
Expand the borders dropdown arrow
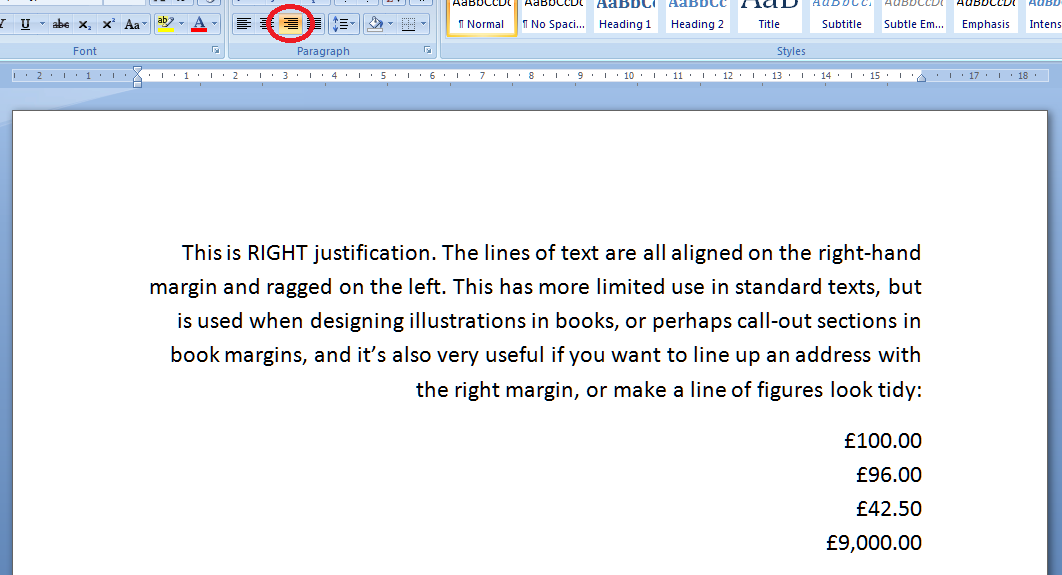click(x=423, y=23)
